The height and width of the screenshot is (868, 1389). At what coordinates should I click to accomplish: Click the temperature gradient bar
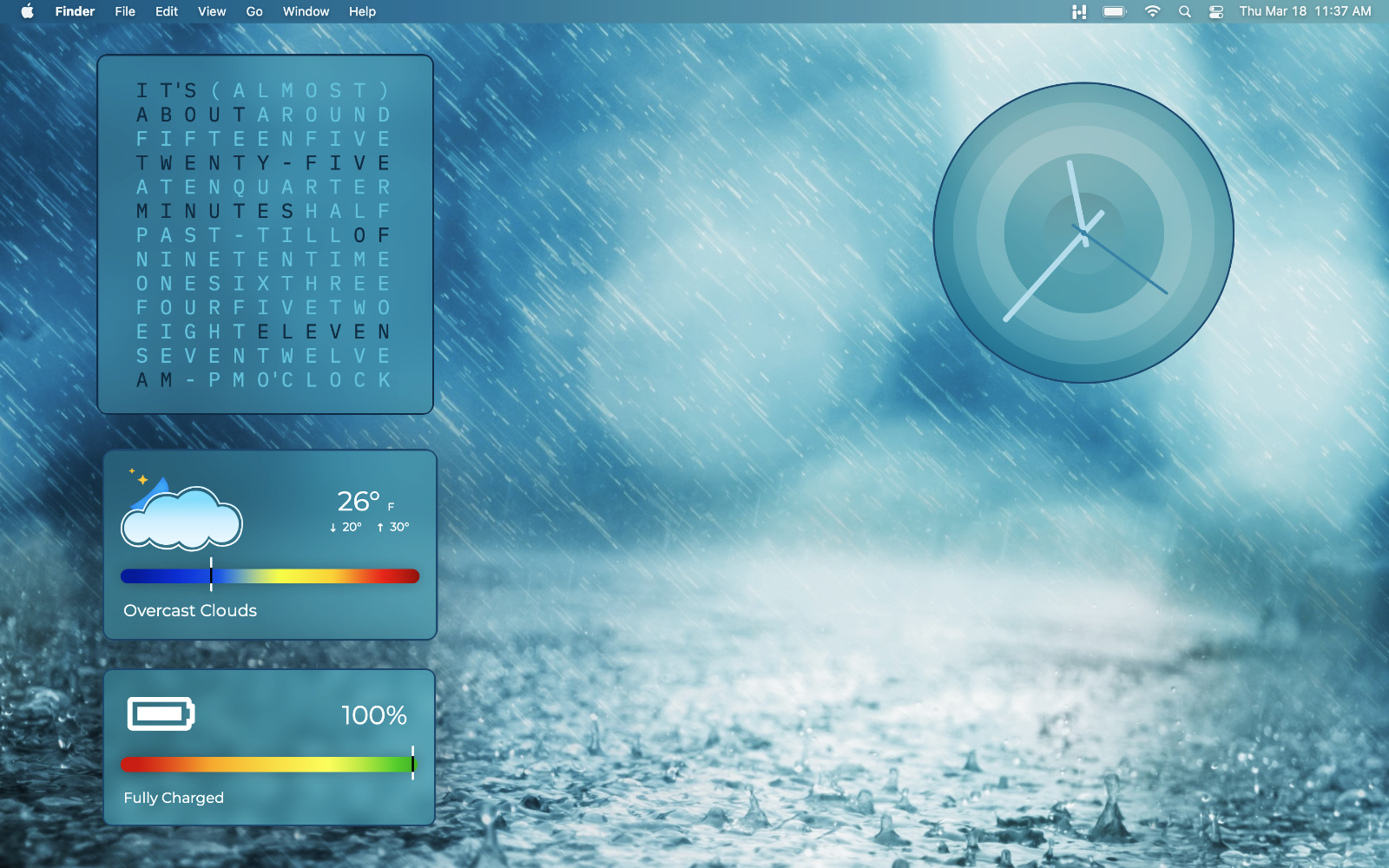point(270,575)
